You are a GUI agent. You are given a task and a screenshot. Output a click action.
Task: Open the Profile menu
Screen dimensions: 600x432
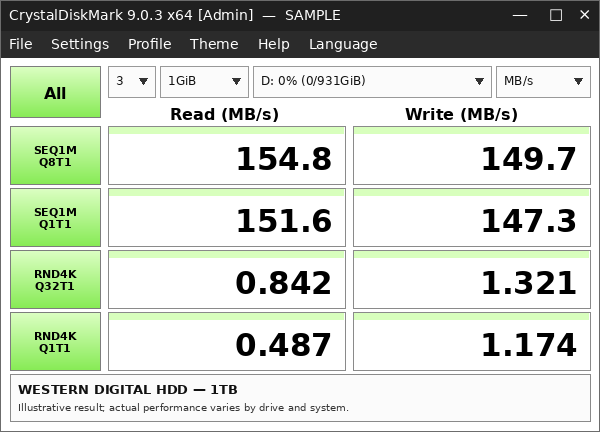pyautogui.click(x=150, y=44)
